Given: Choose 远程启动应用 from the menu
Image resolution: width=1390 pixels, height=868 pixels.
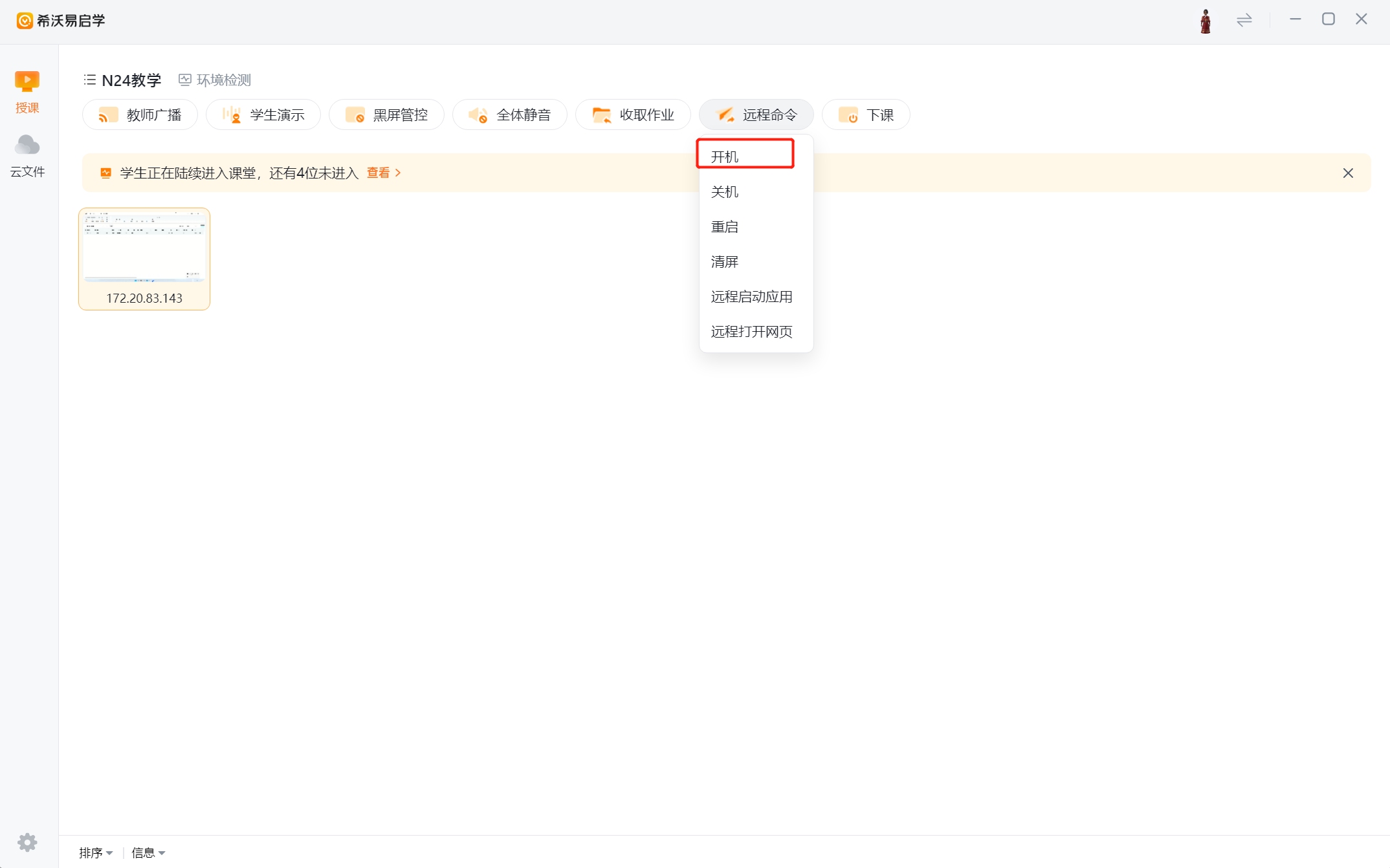Looking at the screenshot, I should [751, 297].
